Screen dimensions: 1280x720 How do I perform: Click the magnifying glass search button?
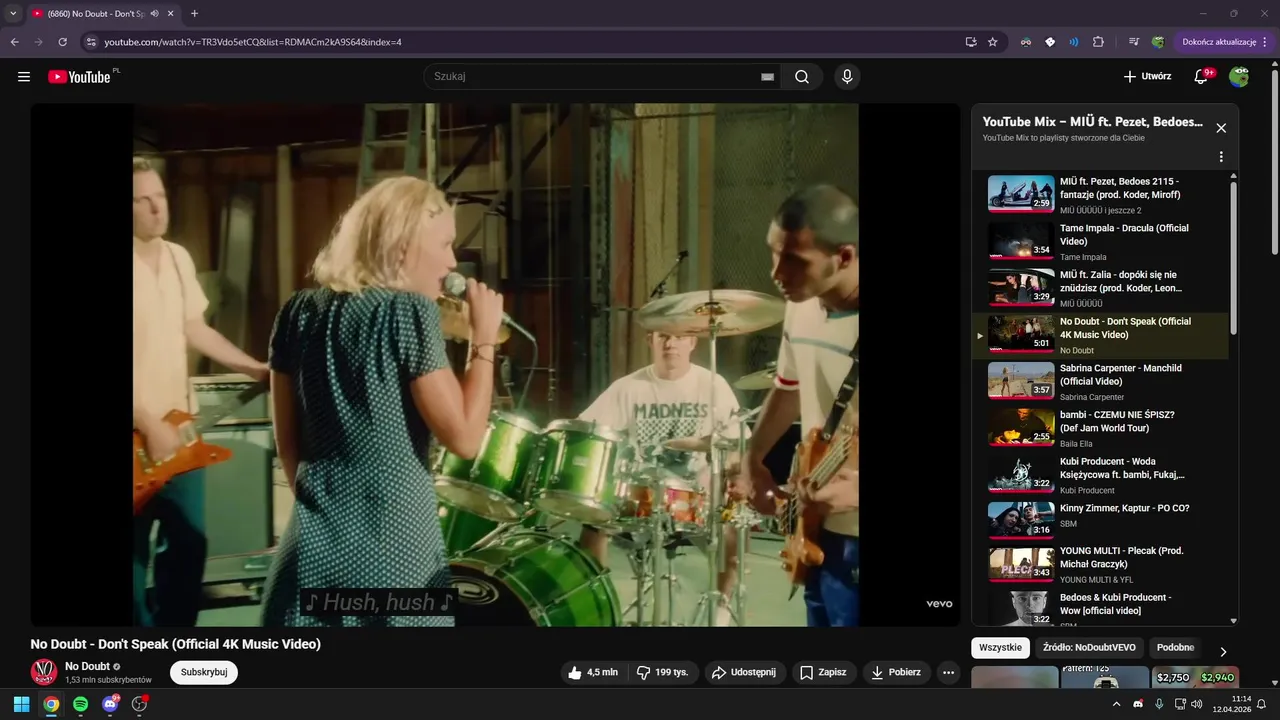pos(802,77)
